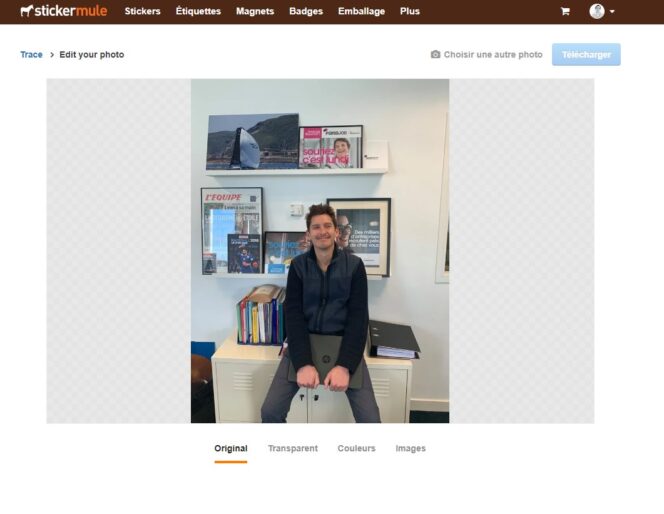The image size is (664, 514).
Task: Click the breadcrumb chevron separator
Action: point(52,55)
